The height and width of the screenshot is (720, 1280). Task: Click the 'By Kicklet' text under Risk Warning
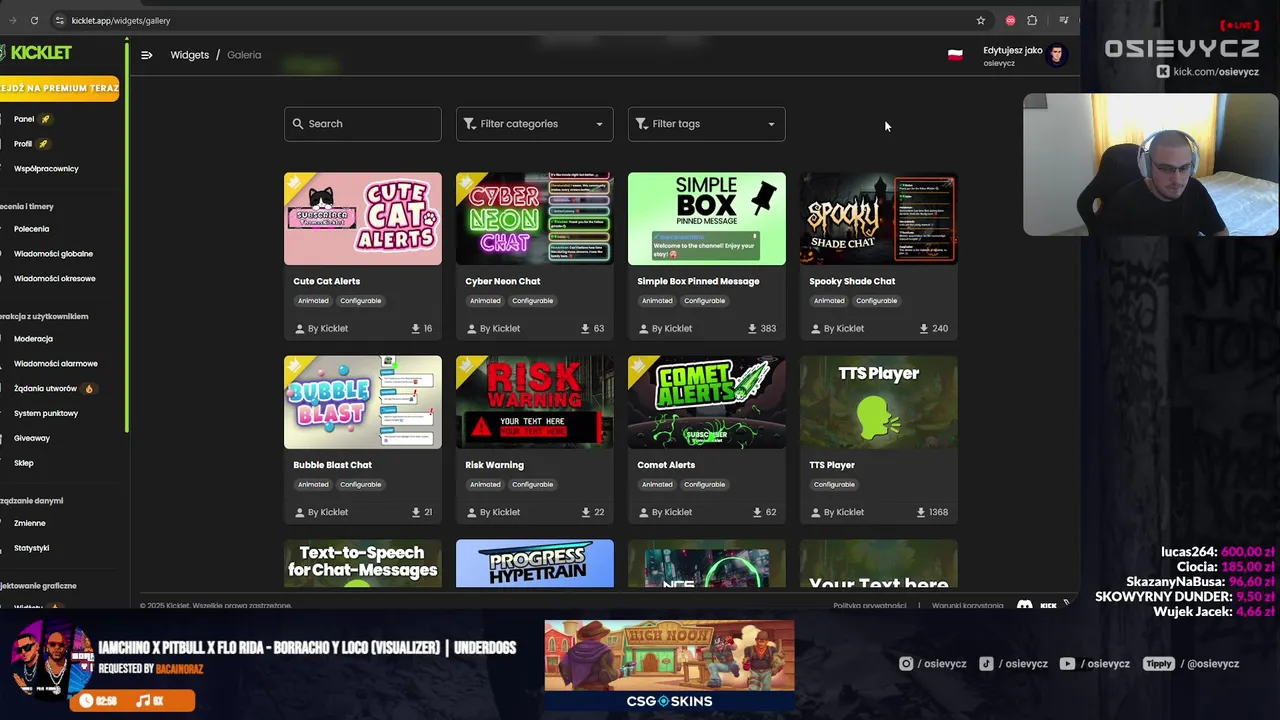pyautogui.click(x=500, y=512)
